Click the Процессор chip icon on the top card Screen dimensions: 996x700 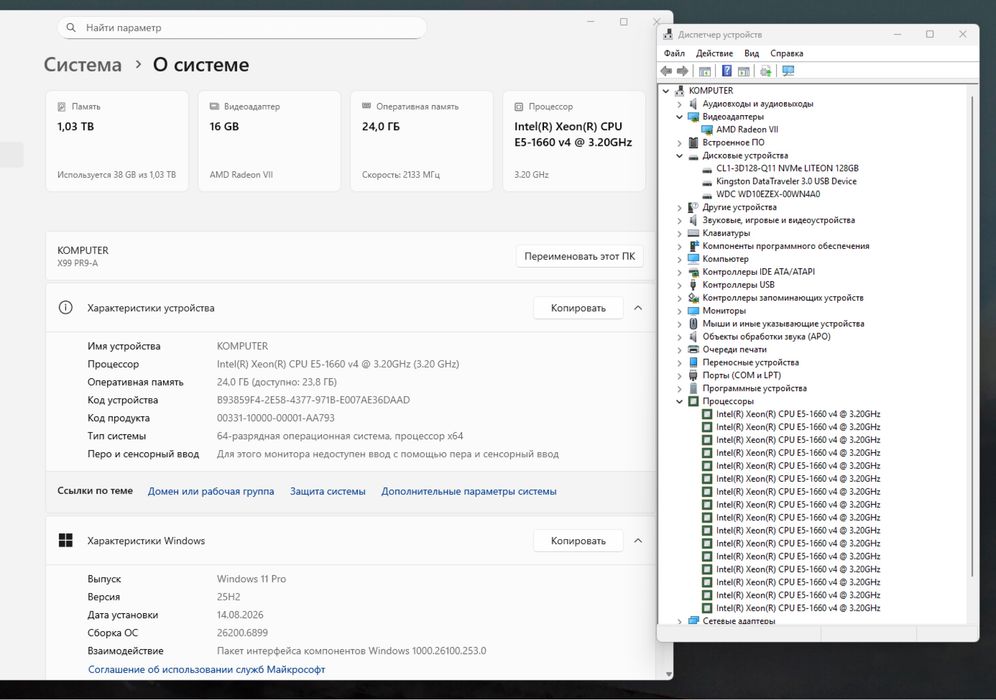[x=519, y=107]
